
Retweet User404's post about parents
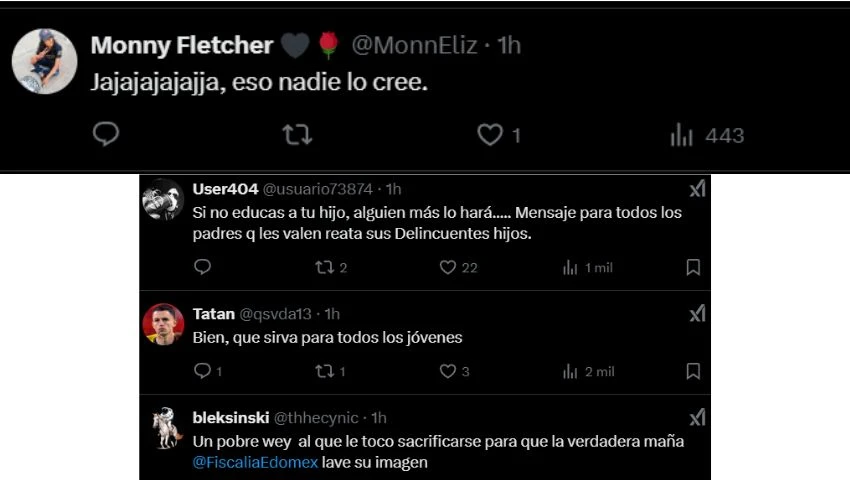(x=323, y=267)
